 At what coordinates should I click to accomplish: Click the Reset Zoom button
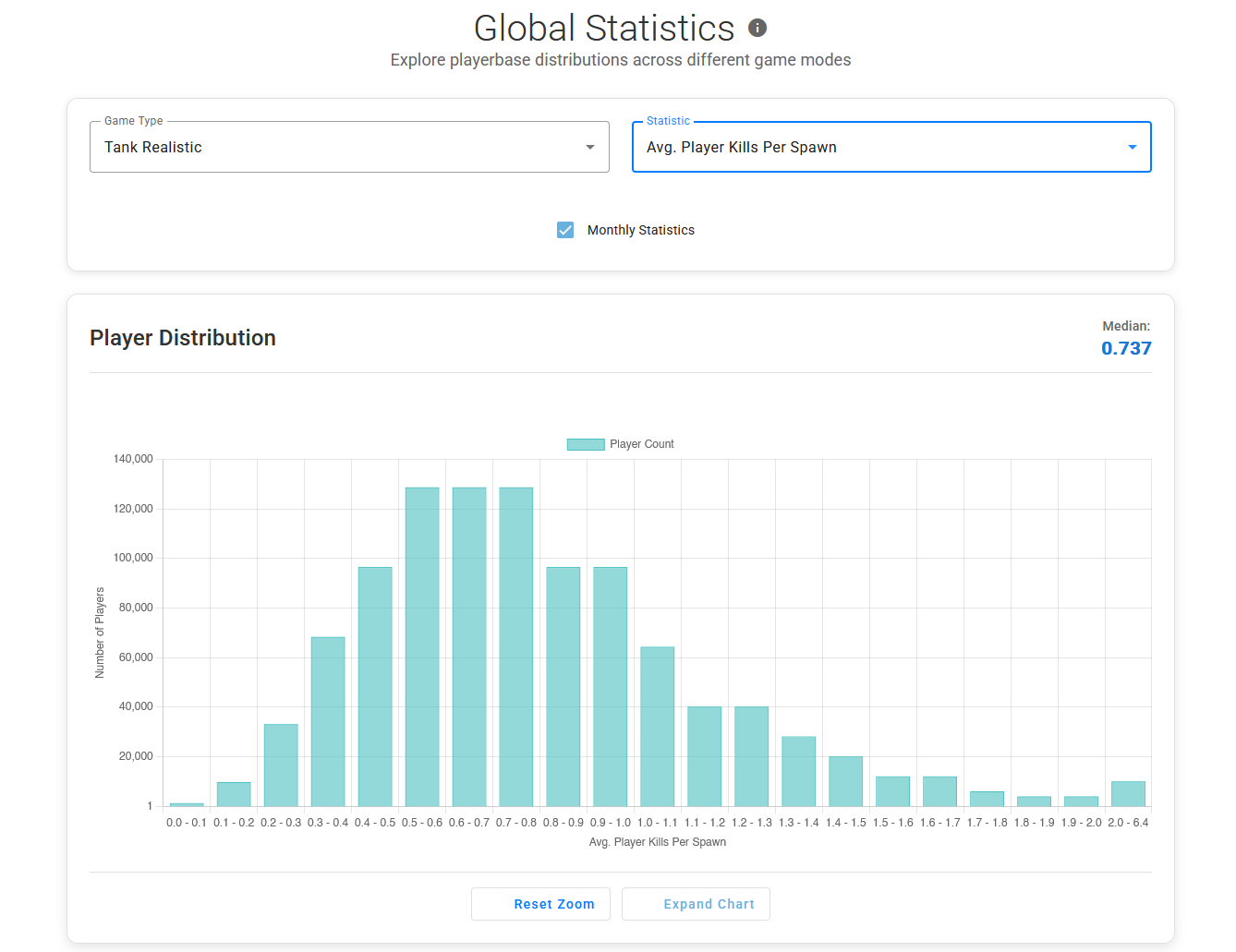pos(540,904)
